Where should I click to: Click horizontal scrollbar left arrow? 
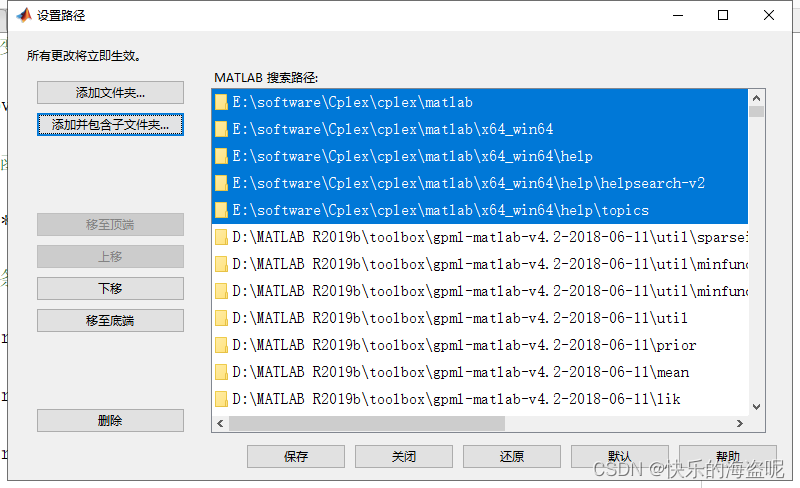pos(220,423)
